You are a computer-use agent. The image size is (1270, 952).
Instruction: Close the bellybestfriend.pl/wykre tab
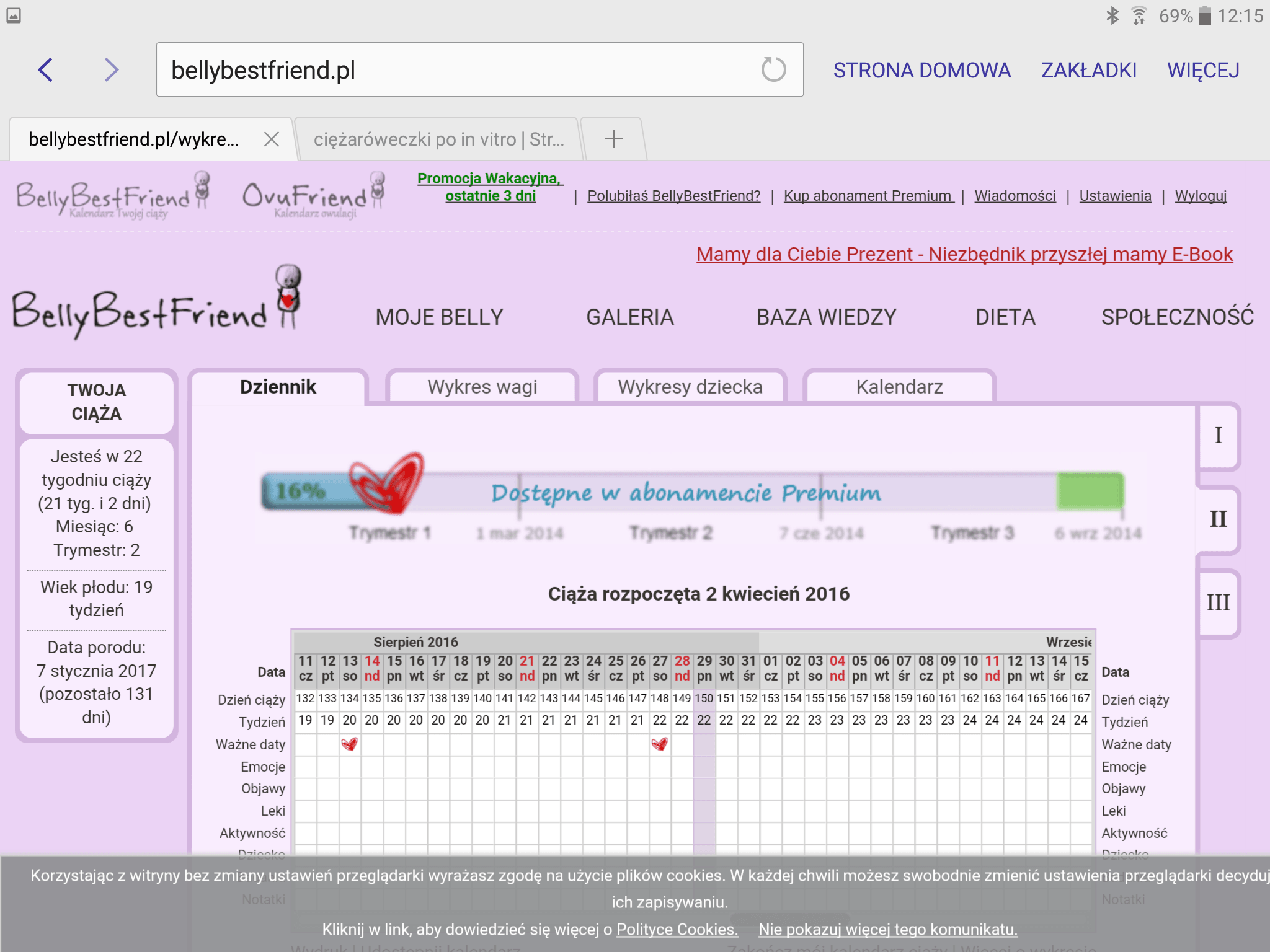[271, 139]
